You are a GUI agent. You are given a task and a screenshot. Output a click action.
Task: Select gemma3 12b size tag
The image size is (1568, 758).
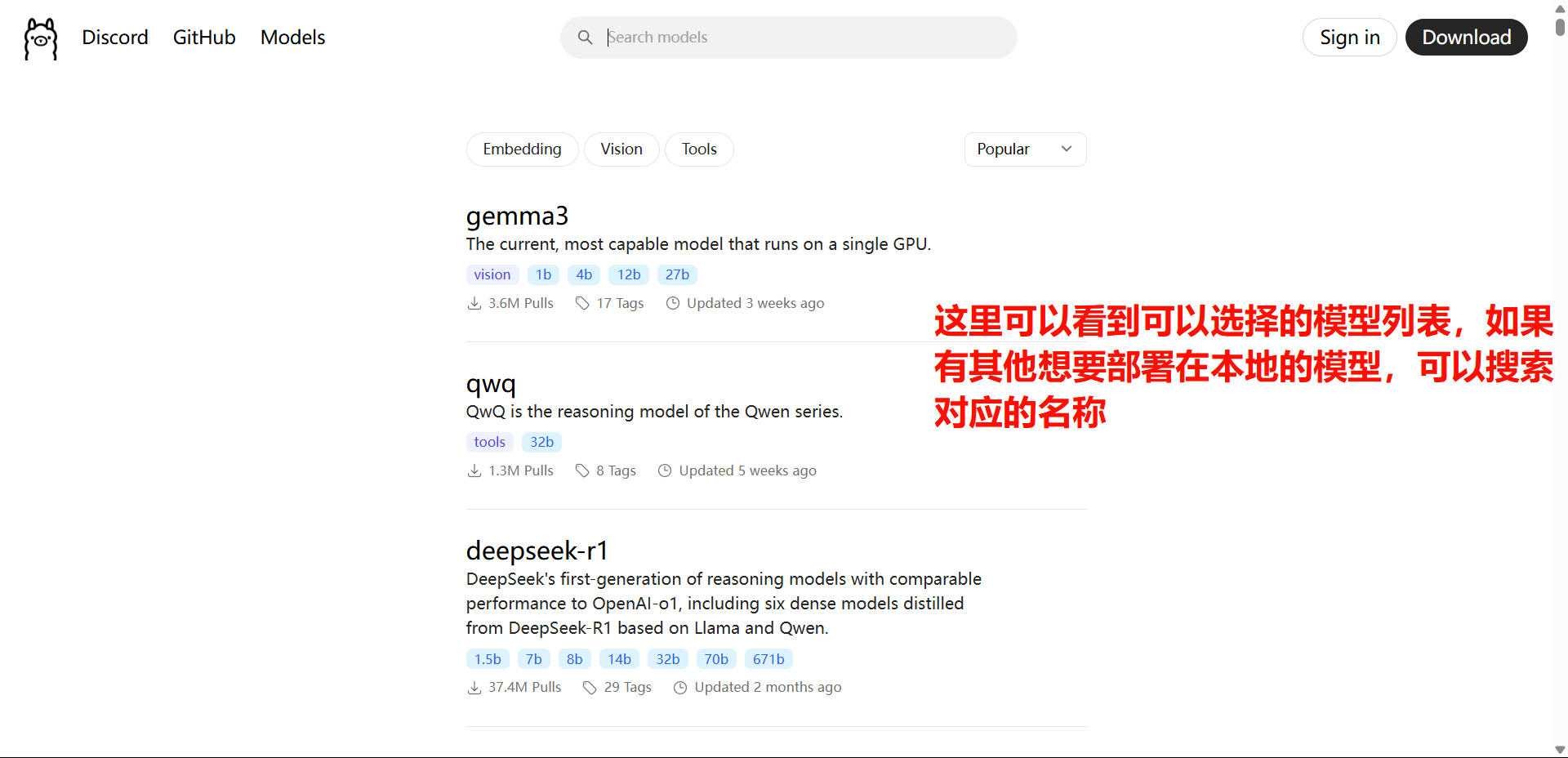[x=629, y=275]
